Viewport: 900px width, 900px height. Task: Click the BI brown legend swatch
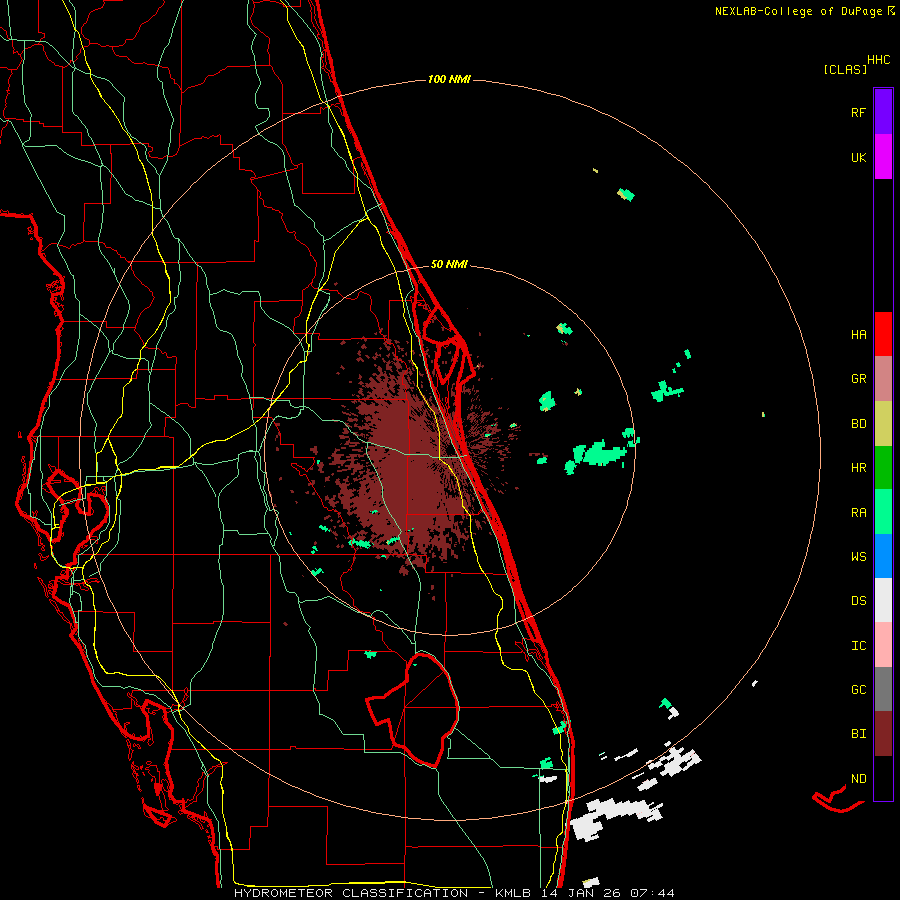point(883,734)
